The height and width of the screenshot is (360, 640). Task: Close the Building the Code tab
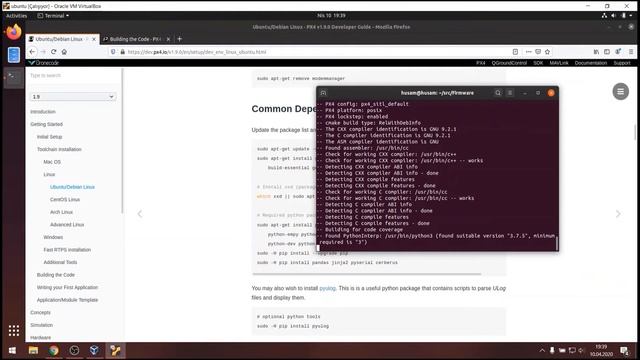point(168,39)
